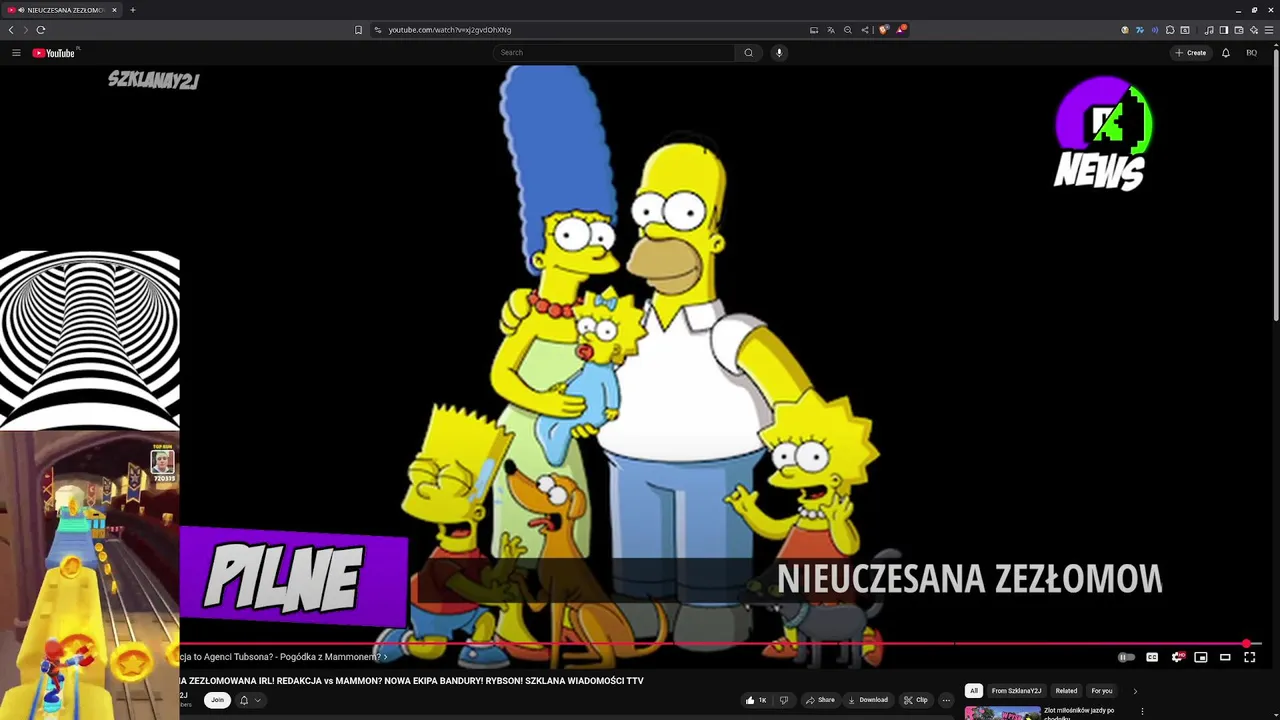Go to the YouTube home logo

tap(54, 53)
